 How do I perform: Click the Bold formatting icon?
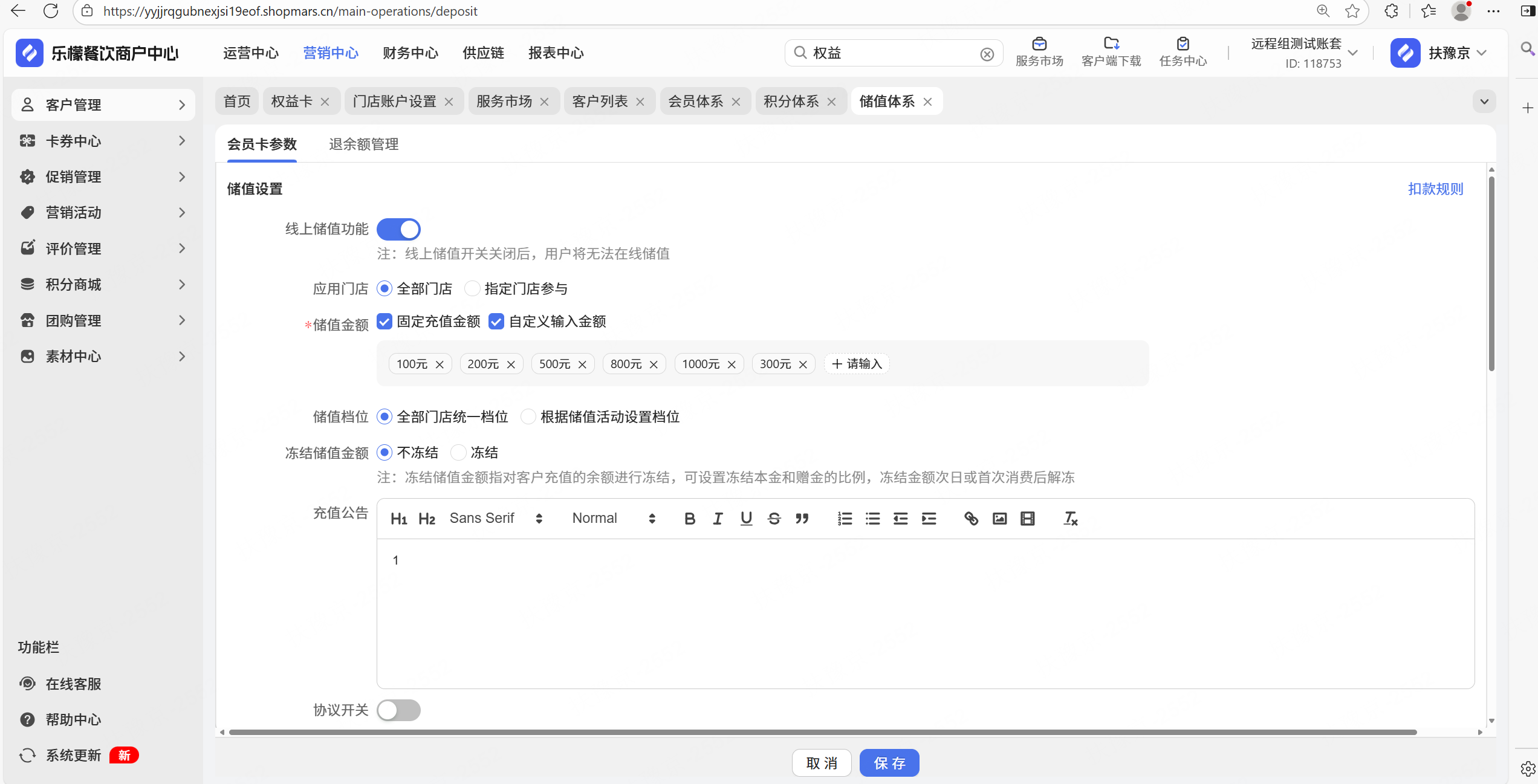(x=689, y=519)
